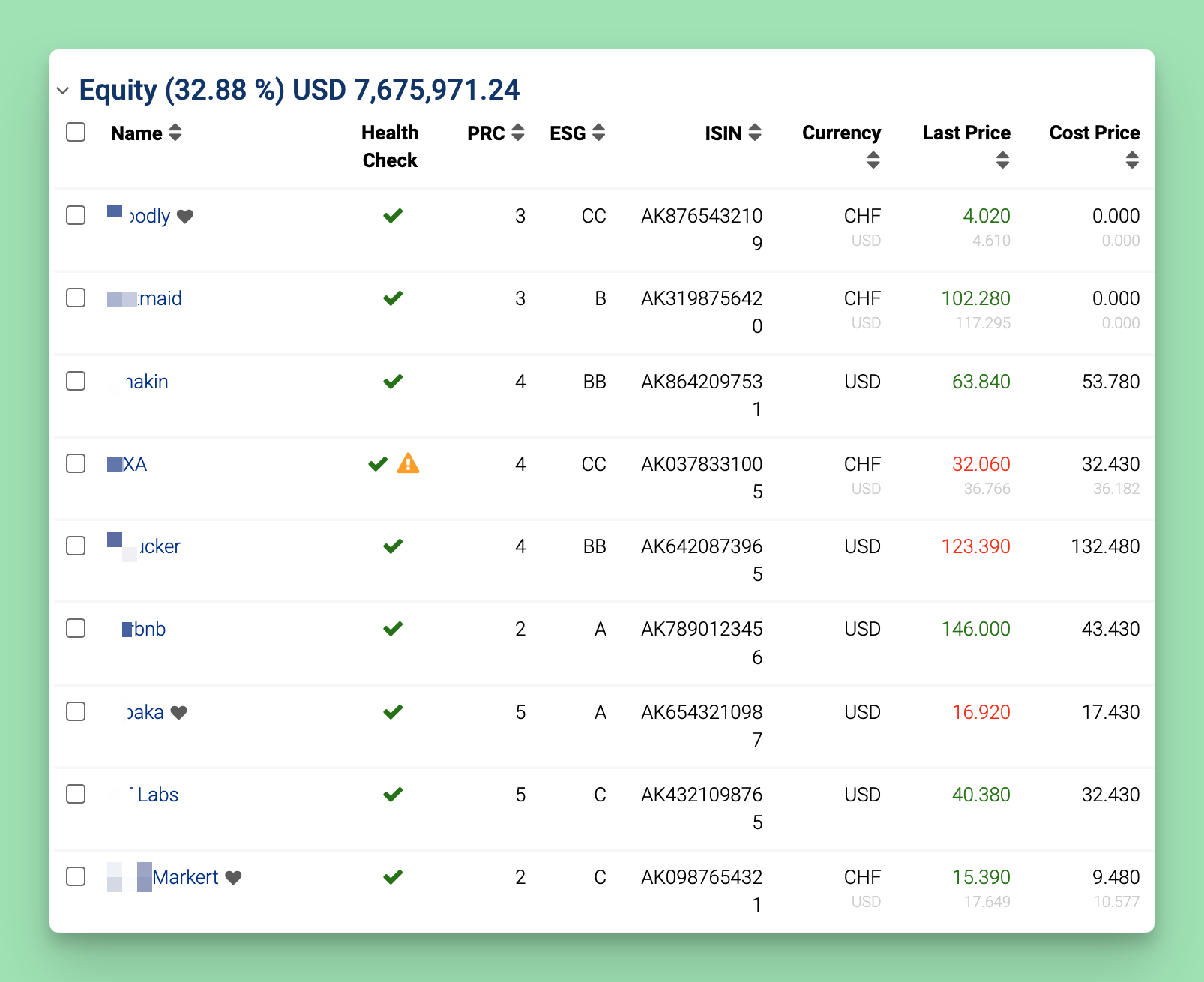The image size is (1204, 982).
Task: Click the Equity section title heading
Action: [x=298, y=90]
